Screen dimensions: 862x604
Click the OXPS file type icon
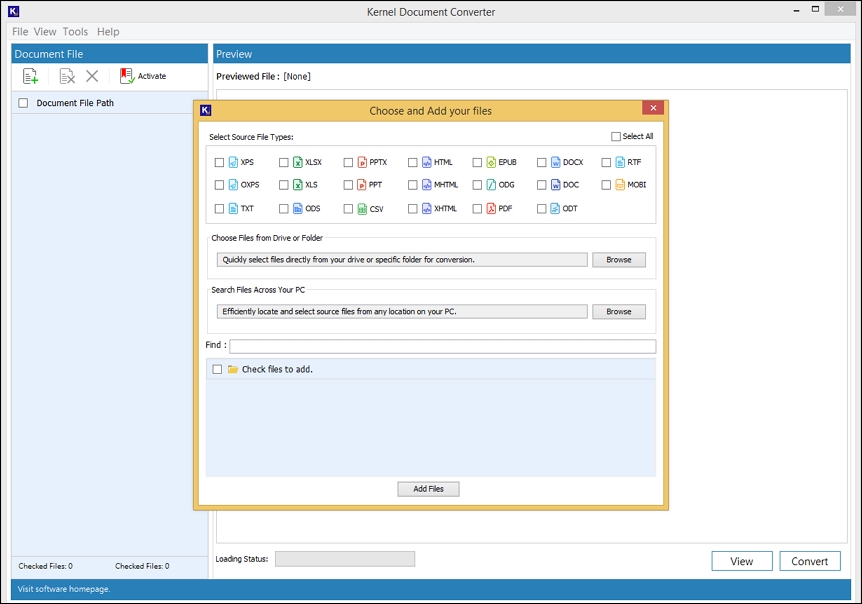[233, 185]
